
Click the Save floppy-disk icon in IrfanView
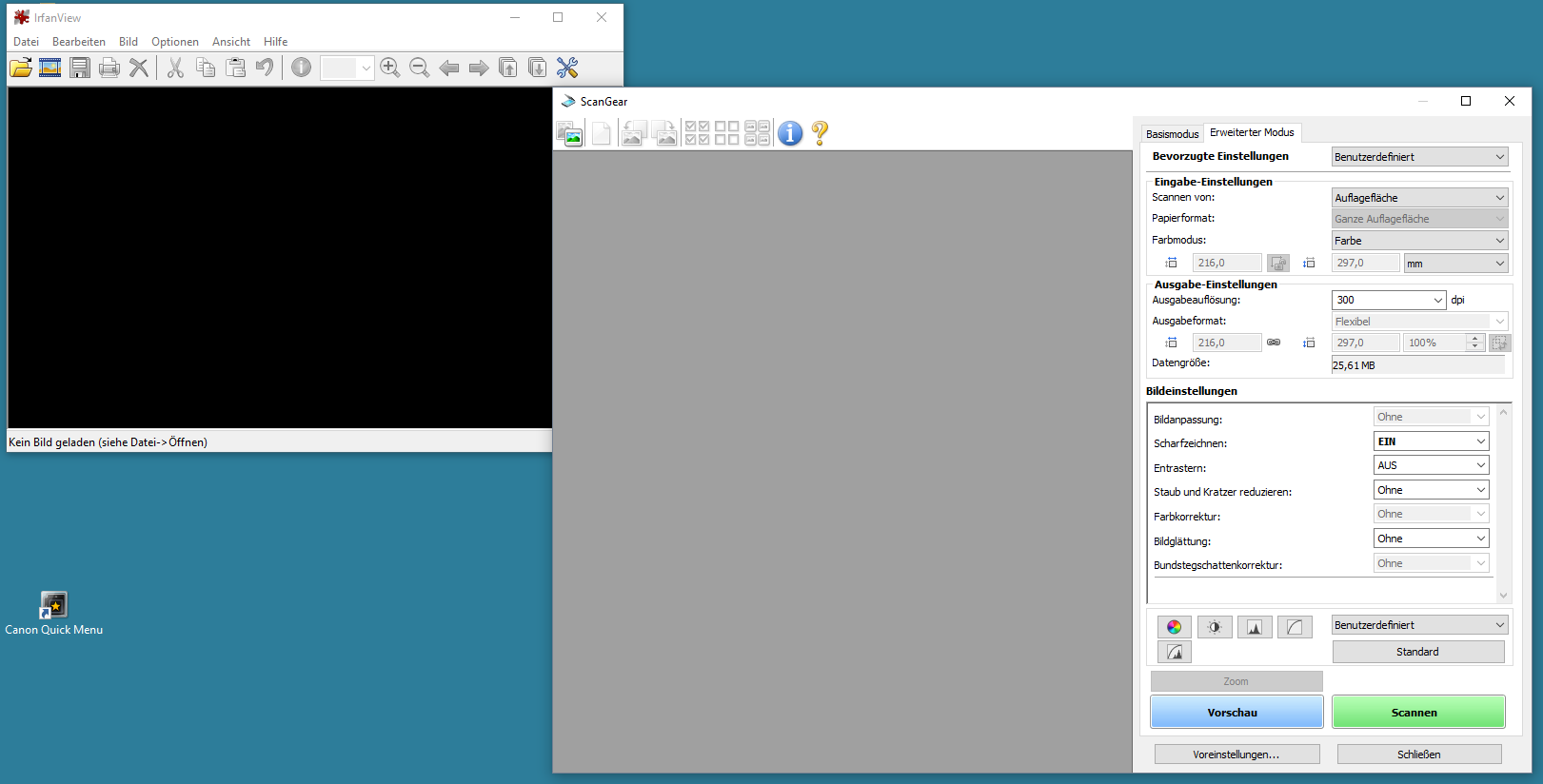coord(80,68)
